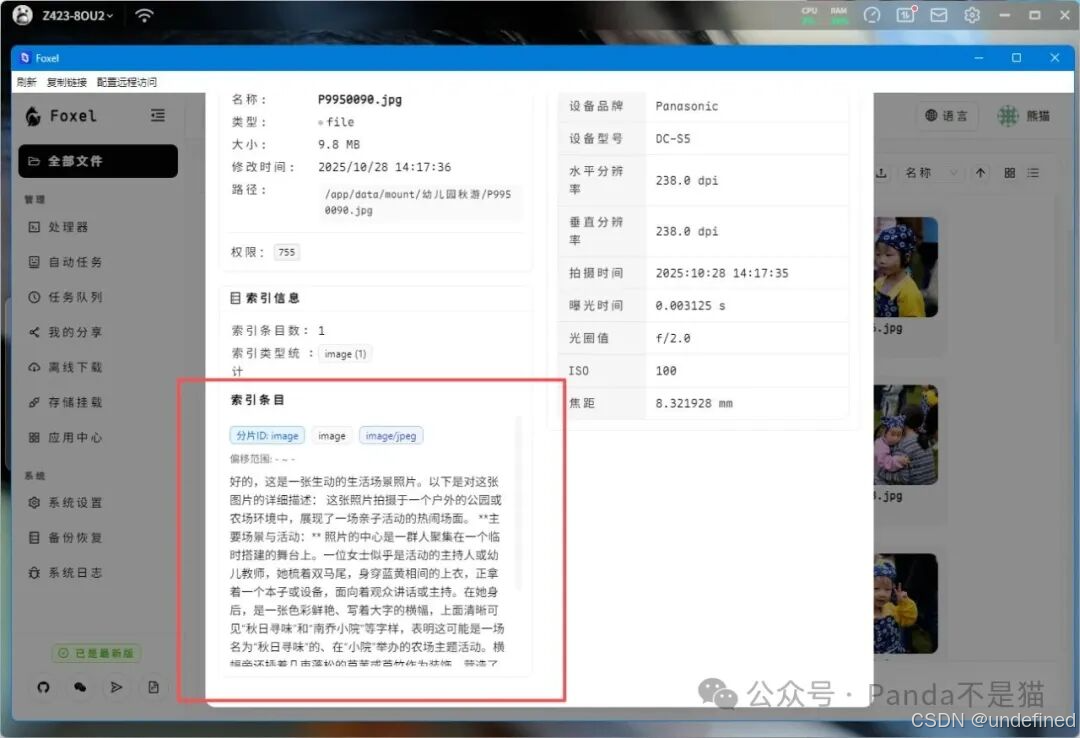Click the 已是最新版 version label
Viewport: 1080px width, 738px height.
(96, 652)
